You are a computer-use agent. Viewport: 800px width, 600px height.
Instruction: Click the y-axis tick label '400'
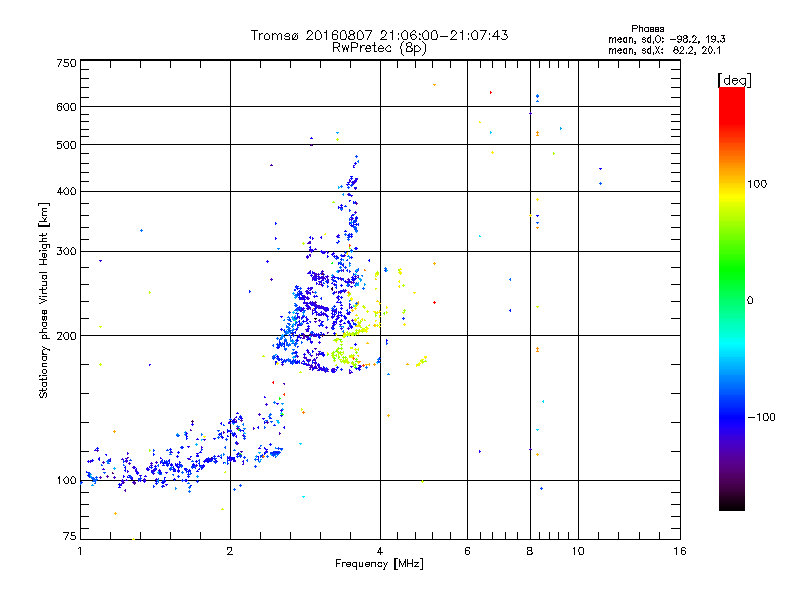pyautogui.click(x=67, y=192)
